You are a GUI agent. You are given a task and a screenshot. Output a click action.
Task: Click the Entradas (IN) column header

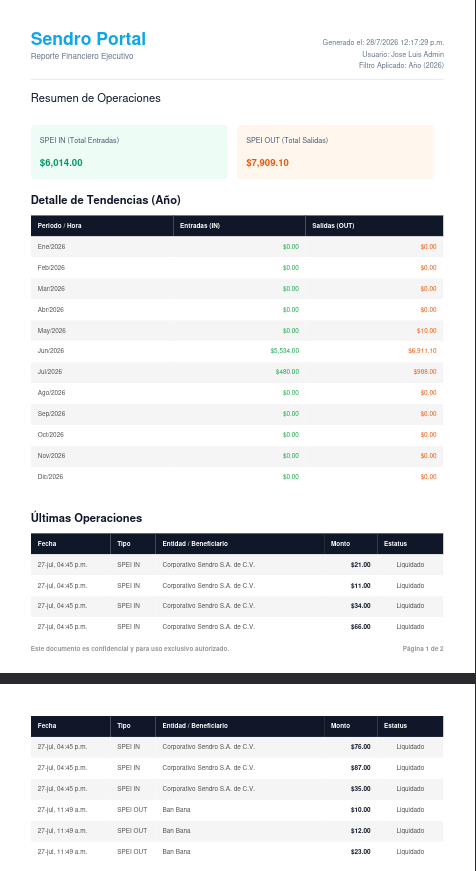239,226
